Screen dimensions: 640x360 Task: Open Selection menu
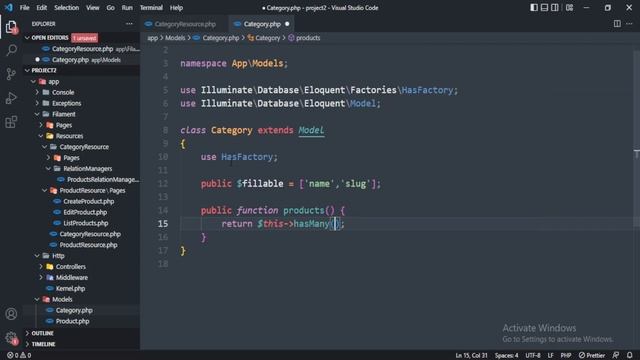coord(66,8)
